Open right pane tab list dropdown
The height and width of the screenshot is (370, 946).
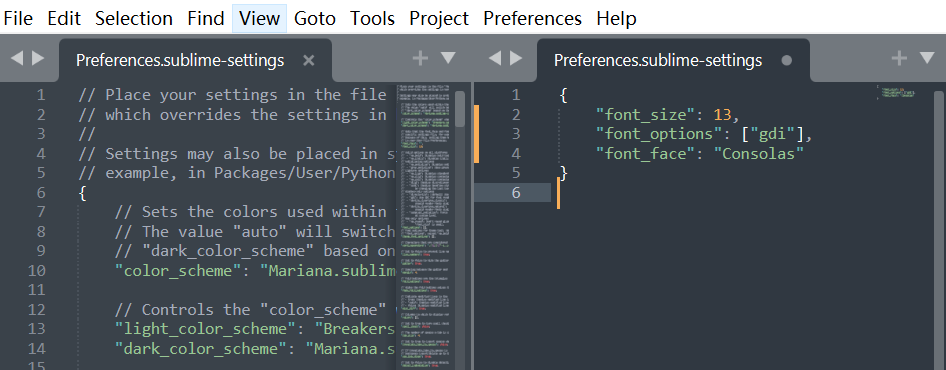[927, 58]
